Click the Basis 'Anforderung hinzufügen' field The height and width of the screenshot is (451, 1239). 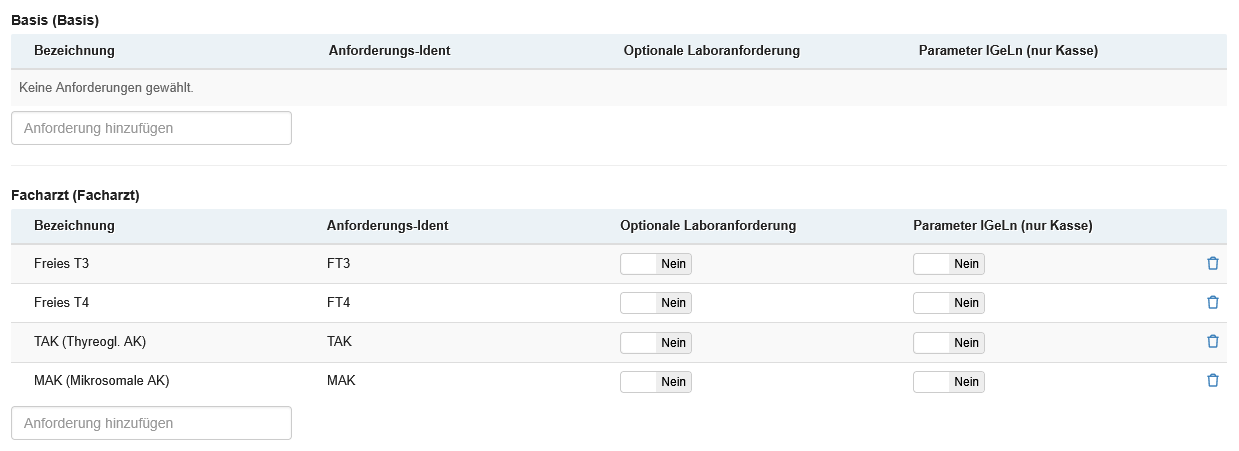point(151,128)
